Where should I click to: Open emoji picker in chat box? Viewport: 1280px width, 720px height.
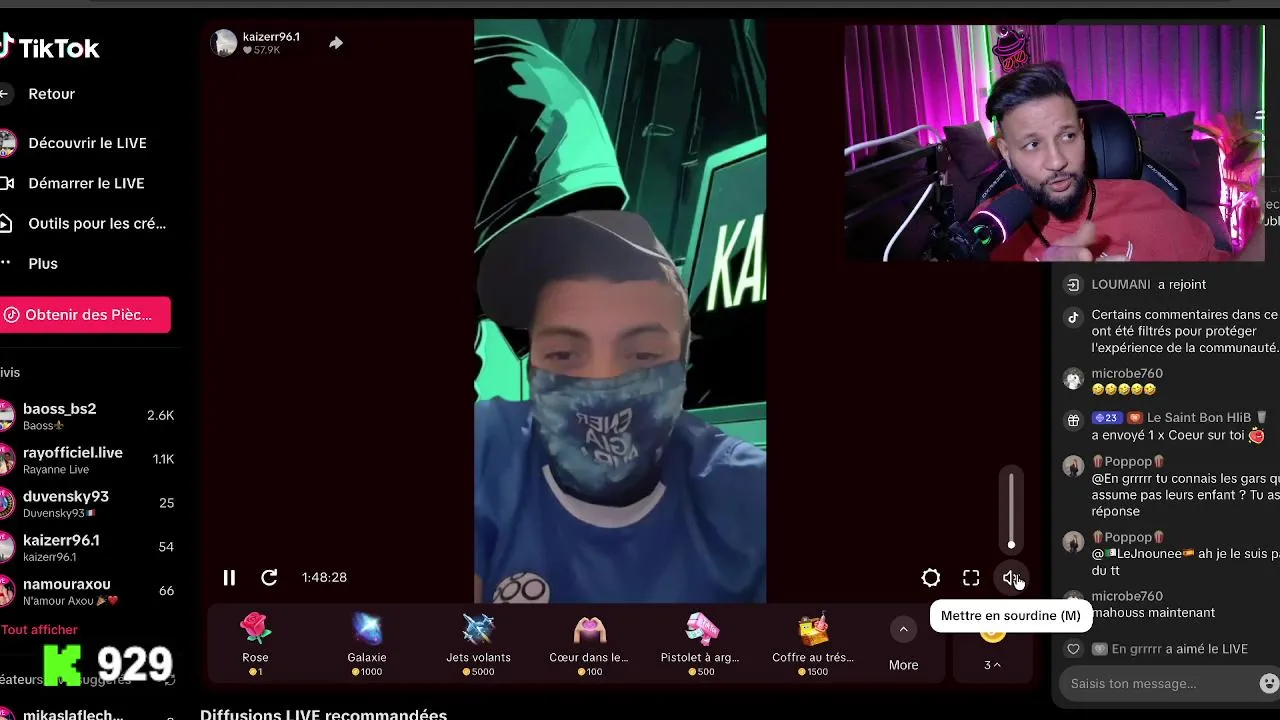click(x=1269, y=684)
